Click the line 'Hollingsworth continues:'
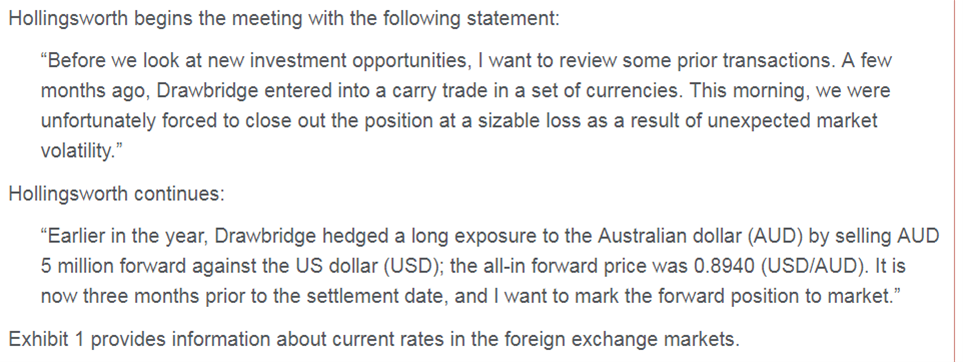This screenshot has width=963, height=362. pos(117,194)
